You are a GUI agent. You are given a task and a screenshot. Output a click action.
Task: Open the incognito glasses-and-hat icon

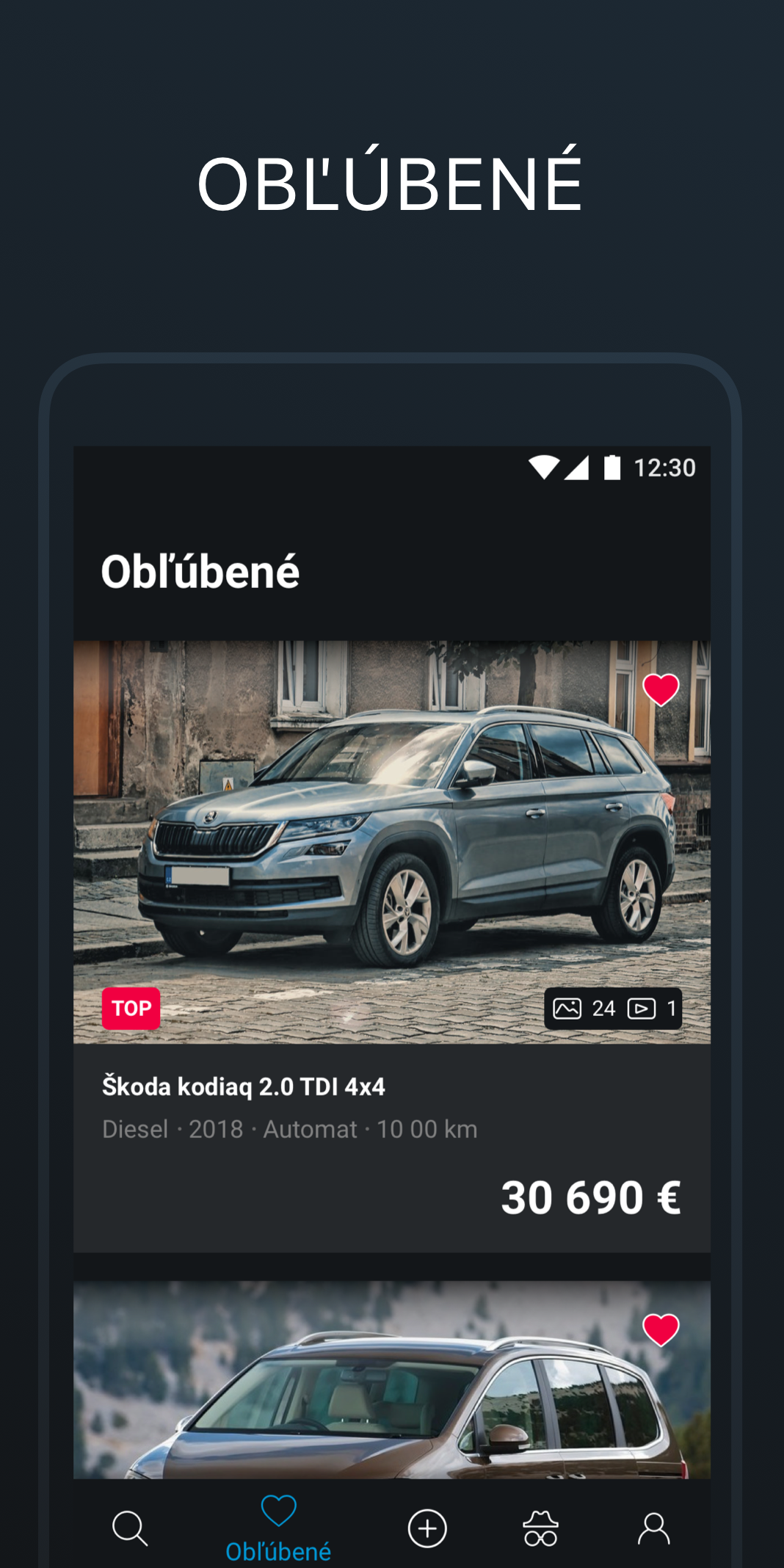541,1529
